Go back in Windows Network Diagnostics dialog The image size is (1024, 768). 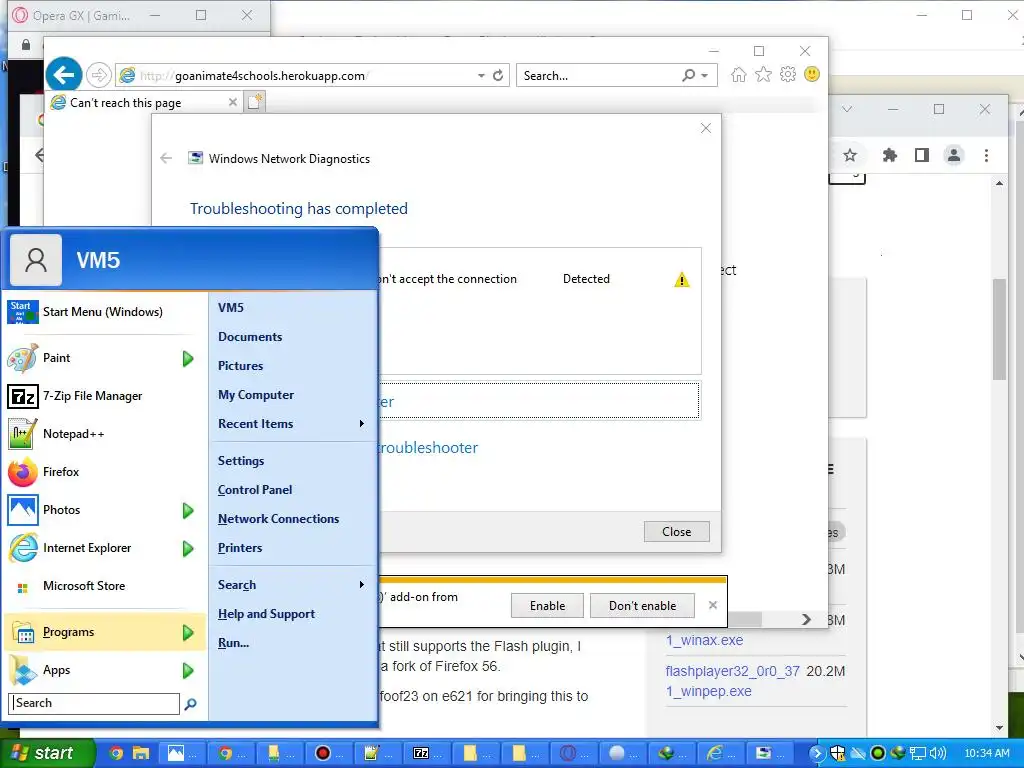[166, 158]
